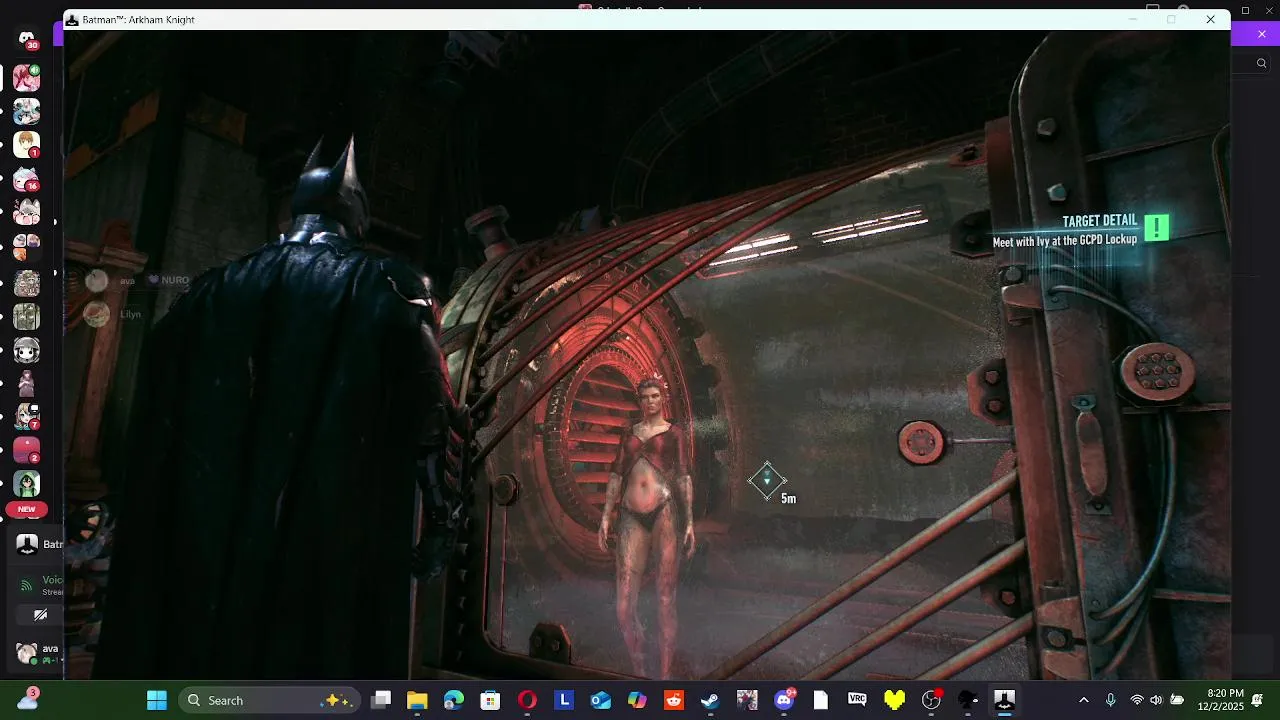Image resolution: width=1280 pixels, height=720 pixels.
Task: Expand the hidden system tray icons chevron
Action: 1083,700
